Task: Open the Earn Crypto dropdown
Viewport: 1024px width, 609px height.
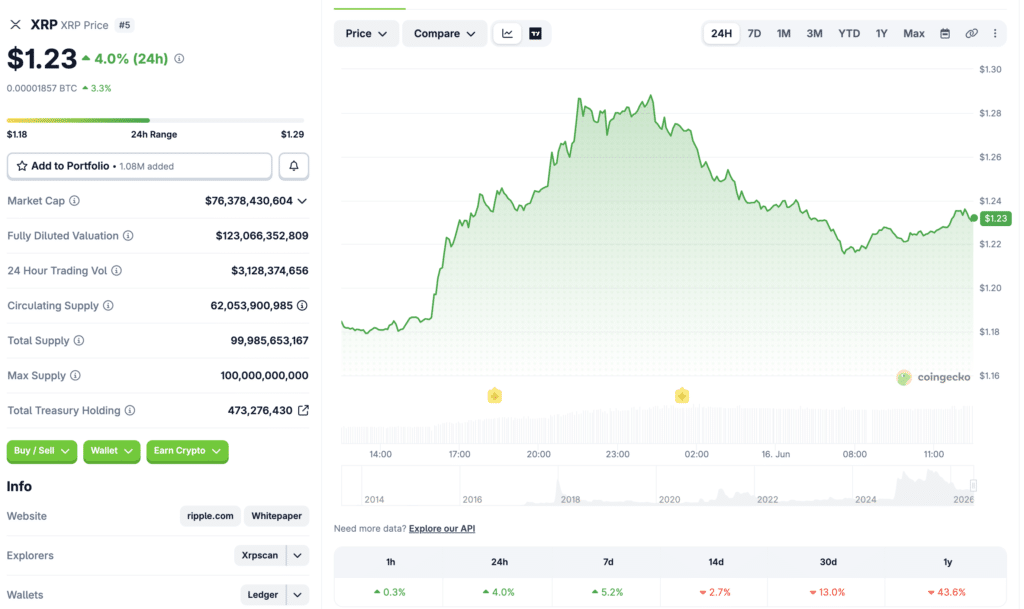Action: coord(187,451)
